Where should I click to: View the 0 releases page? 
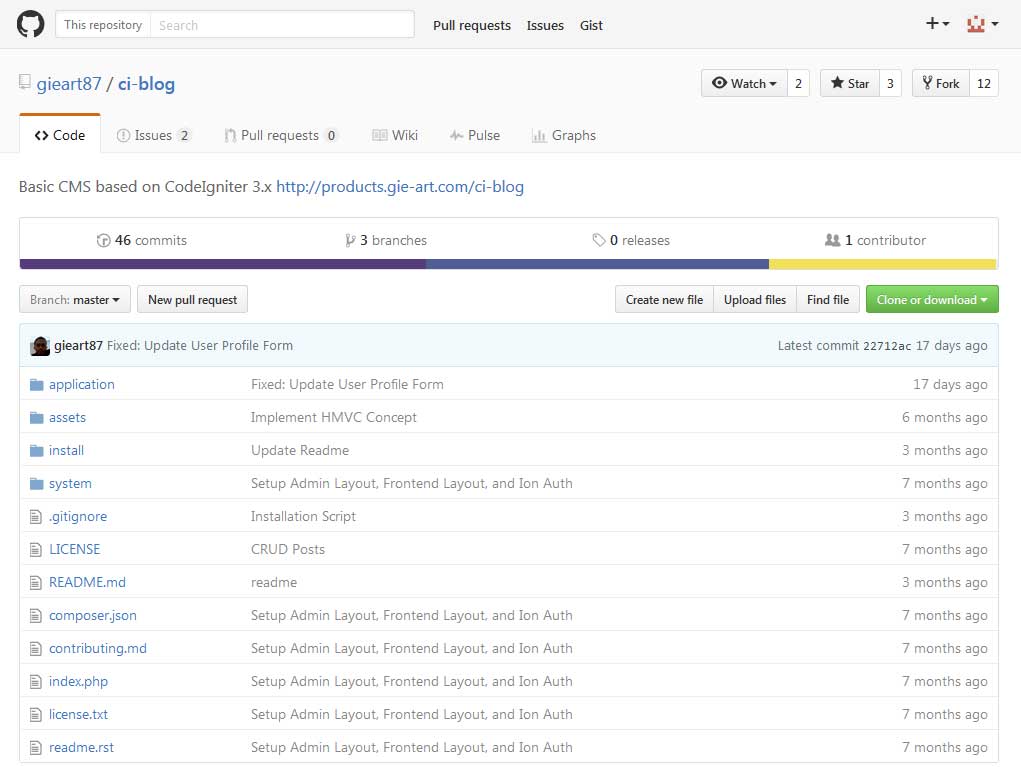[x=630, y=240]
